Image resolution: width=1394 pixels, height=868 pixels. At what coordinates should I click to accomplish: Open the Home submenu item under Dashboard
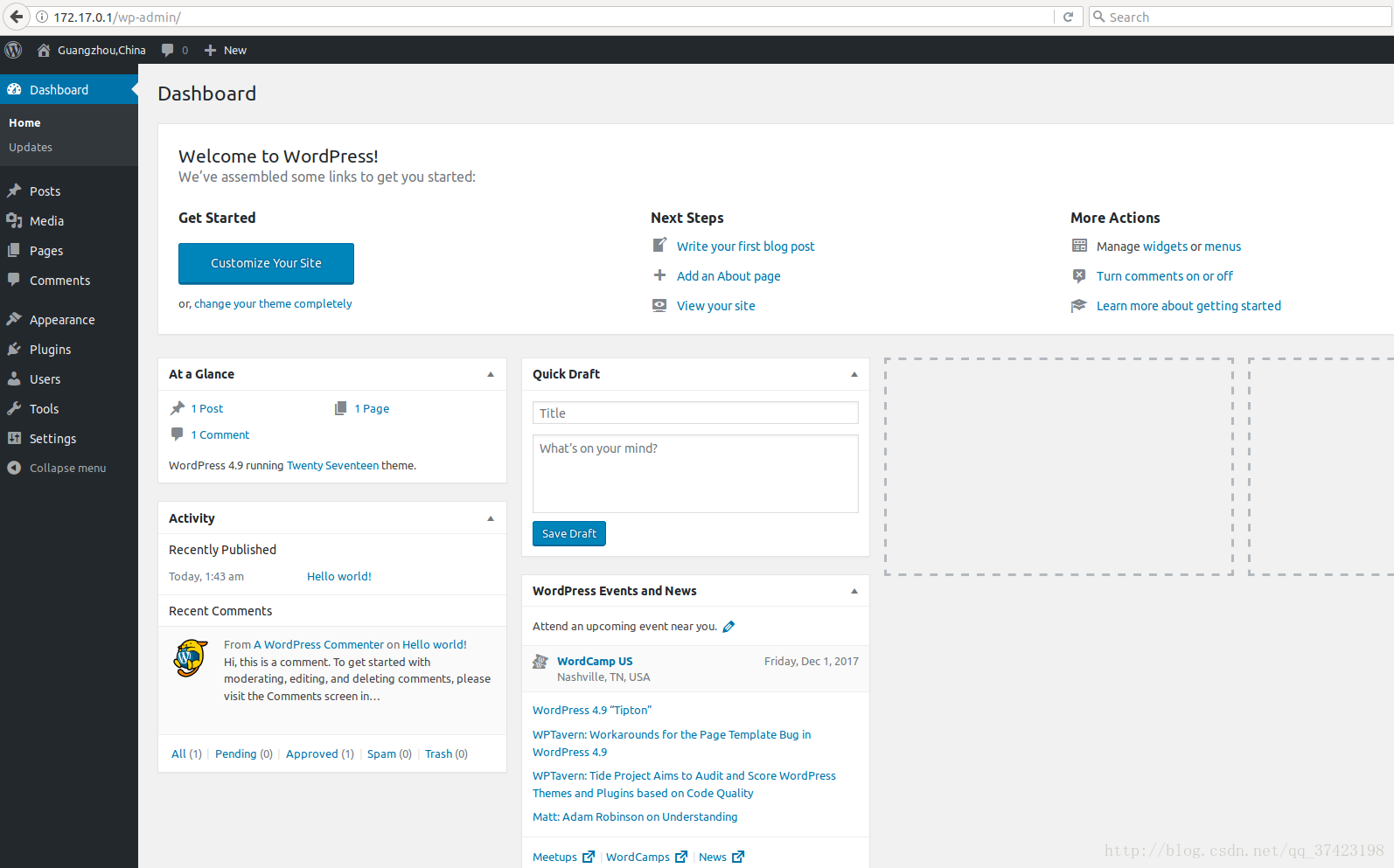(24, 122)
